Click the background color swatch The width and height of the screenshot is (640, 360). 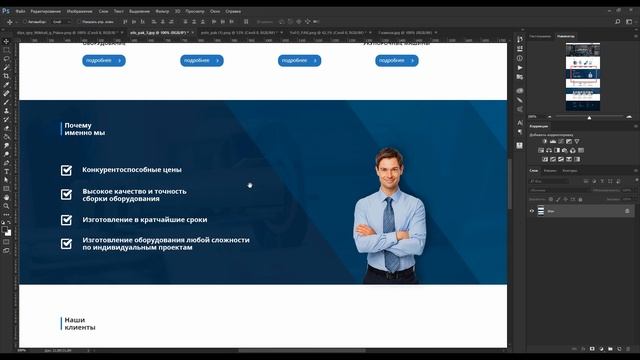click(x=9, y=233)
